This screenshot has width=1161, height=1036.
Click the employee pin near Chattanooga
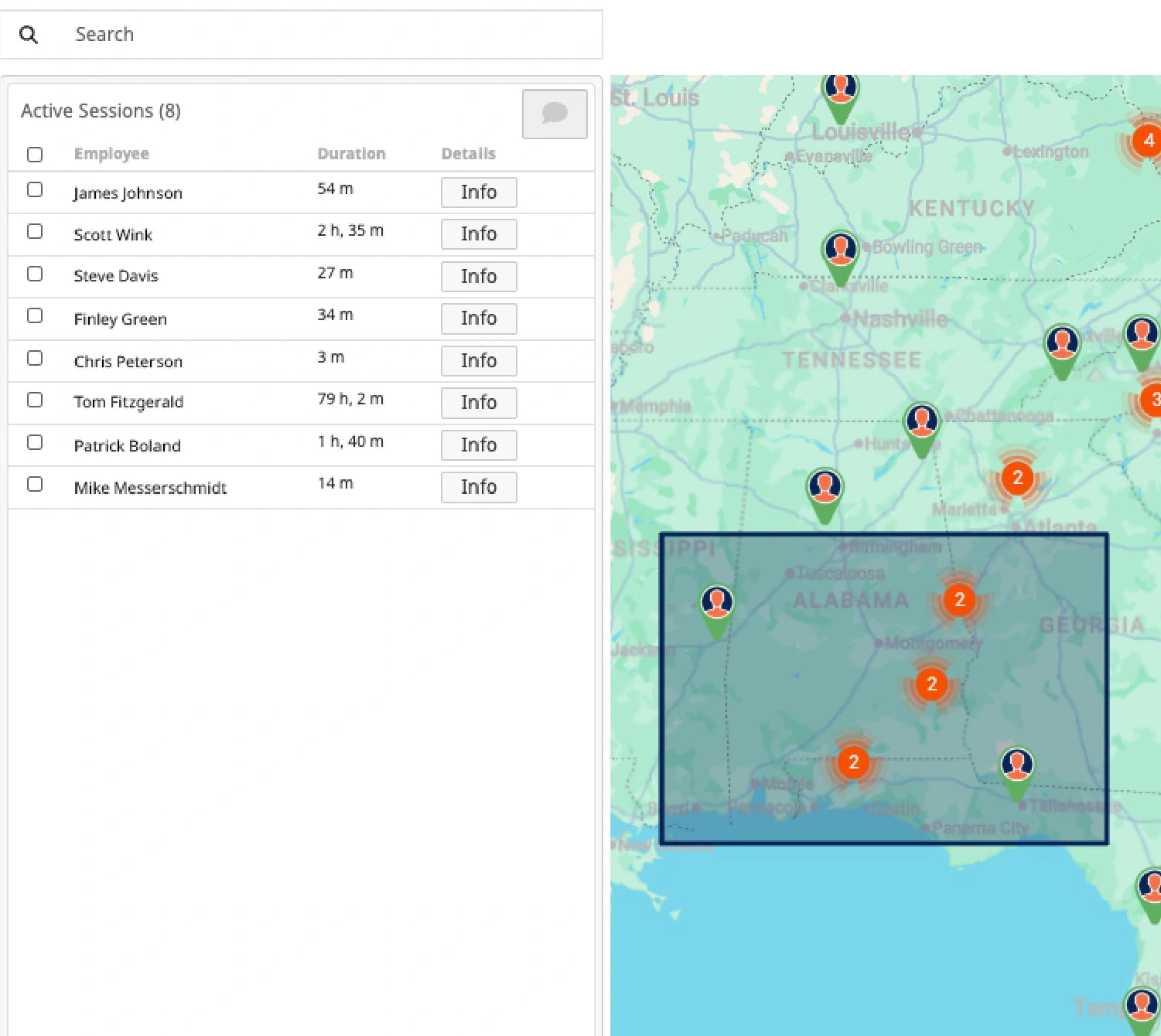(x=921, y=428)
